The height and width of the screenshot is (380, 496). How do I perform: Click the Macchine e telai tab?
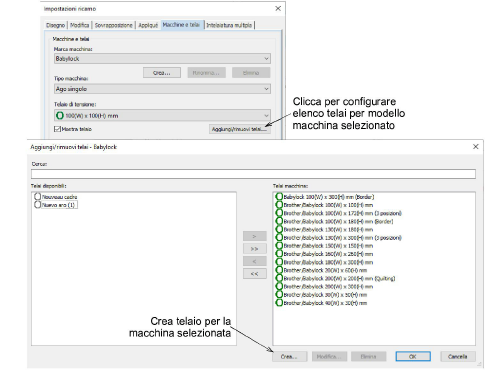pos(182,25)
